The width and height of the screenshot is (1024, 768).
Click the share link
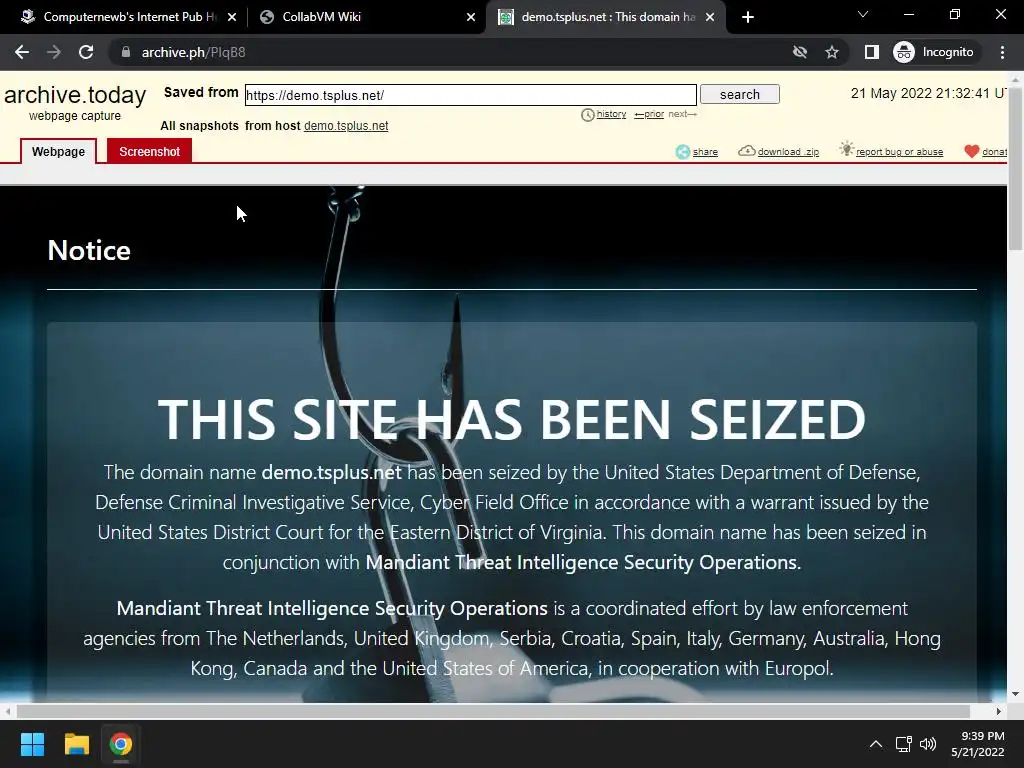click(705, 152)
